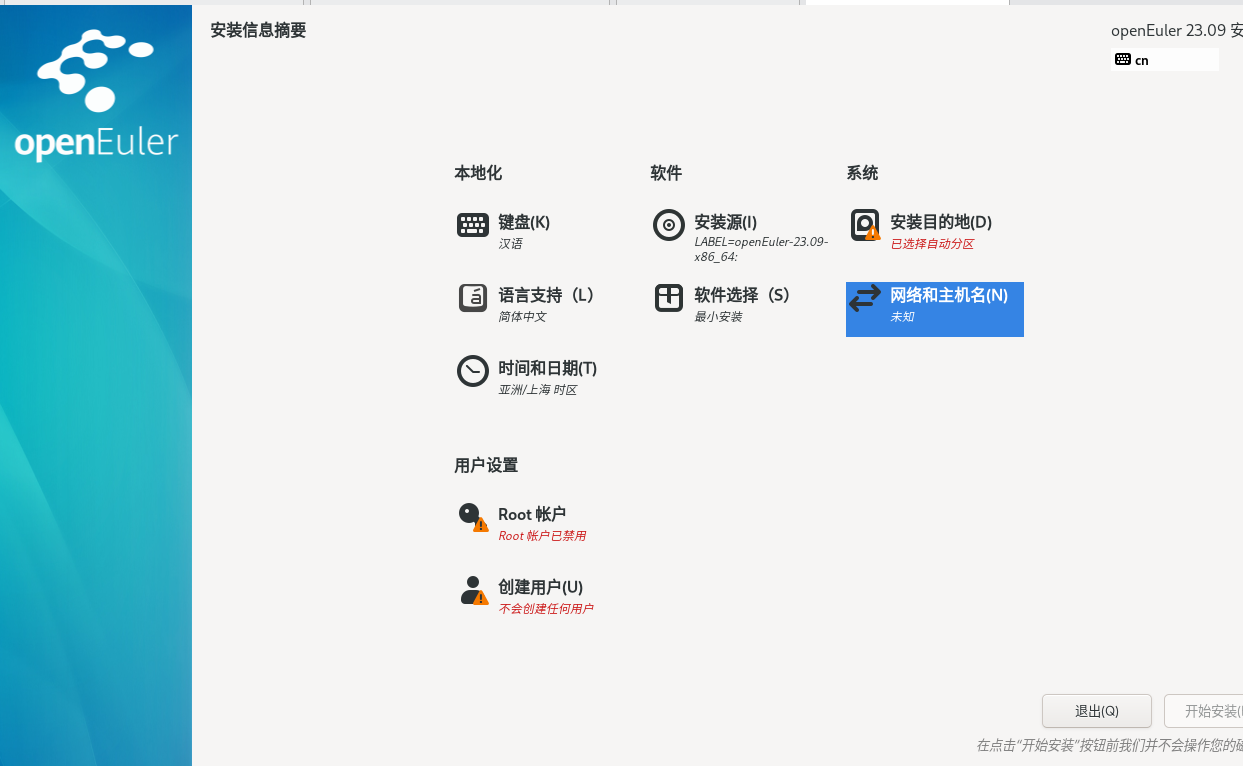Click the keyboard icon next to cn
Screen dimensions: 1243x766
coord(1123,60)
